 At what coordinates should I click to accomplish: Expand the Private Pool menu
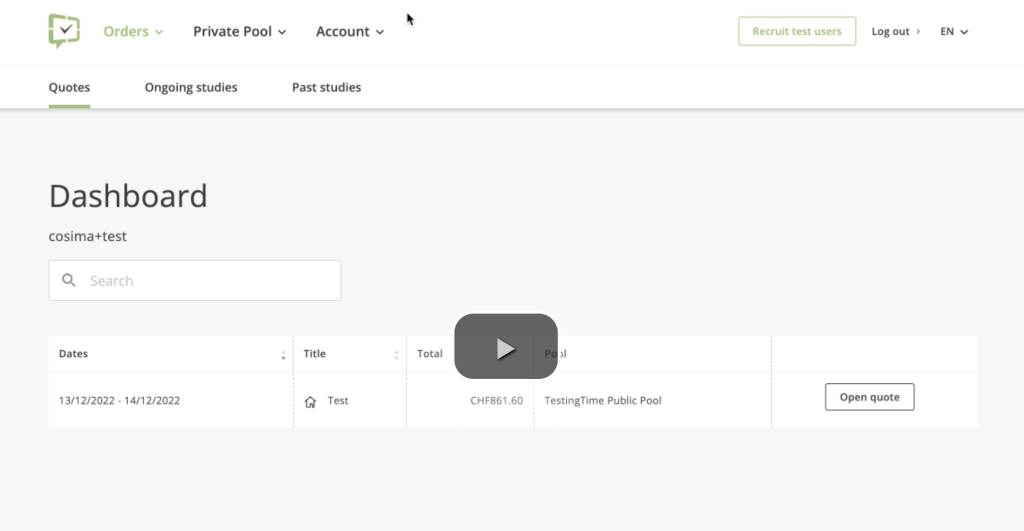click(x=240, y=31)
